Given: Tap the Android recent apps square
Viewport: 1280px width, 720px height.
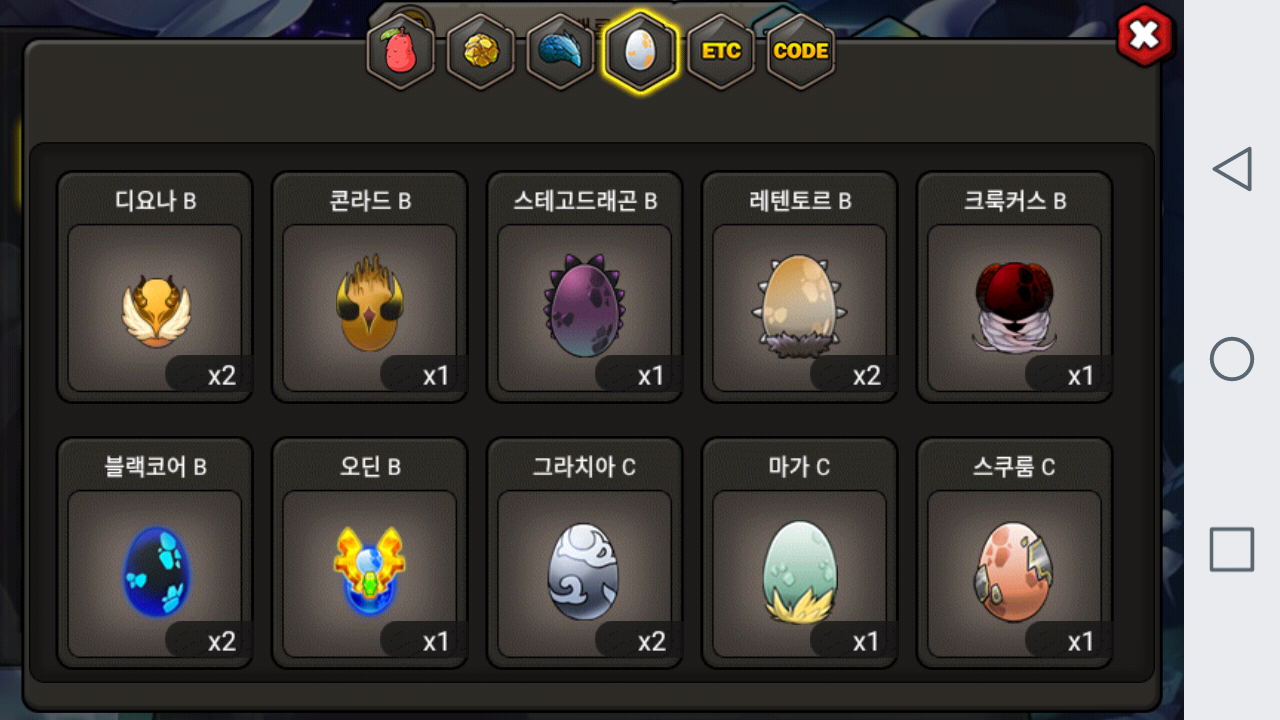Looking at the screenshot, I should (x=1232, y=550).
